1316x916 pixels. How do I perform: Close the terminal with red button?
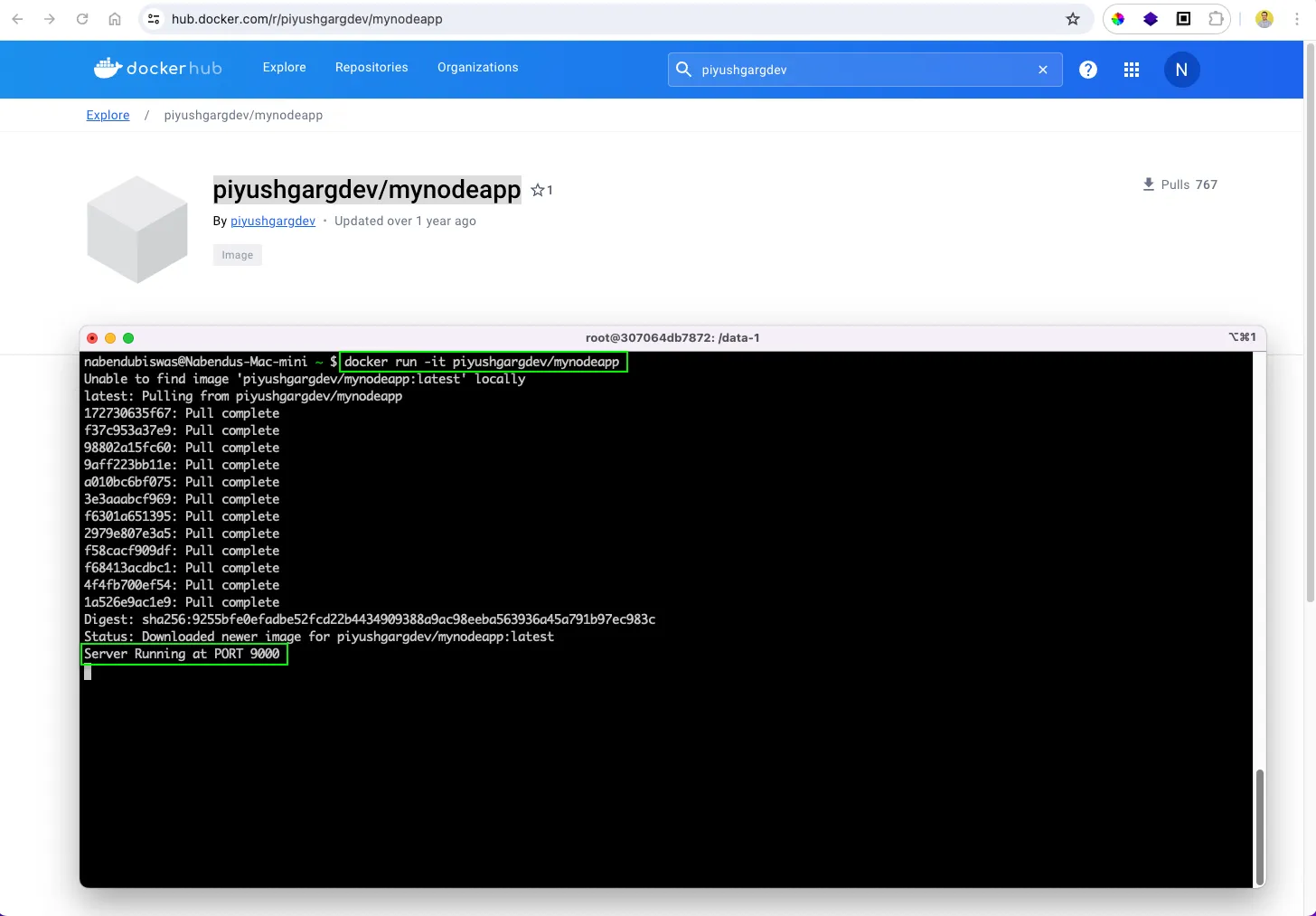(x=92, y=338)
